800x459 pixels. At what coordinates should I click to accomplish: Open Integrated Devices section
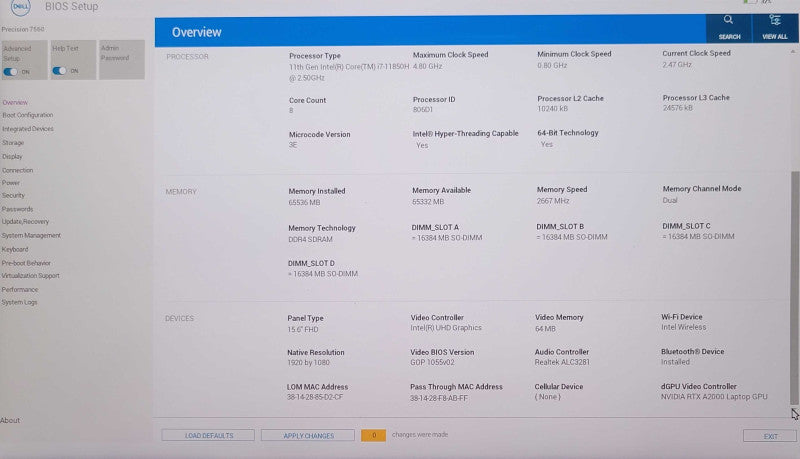click(x=28, y=129)
